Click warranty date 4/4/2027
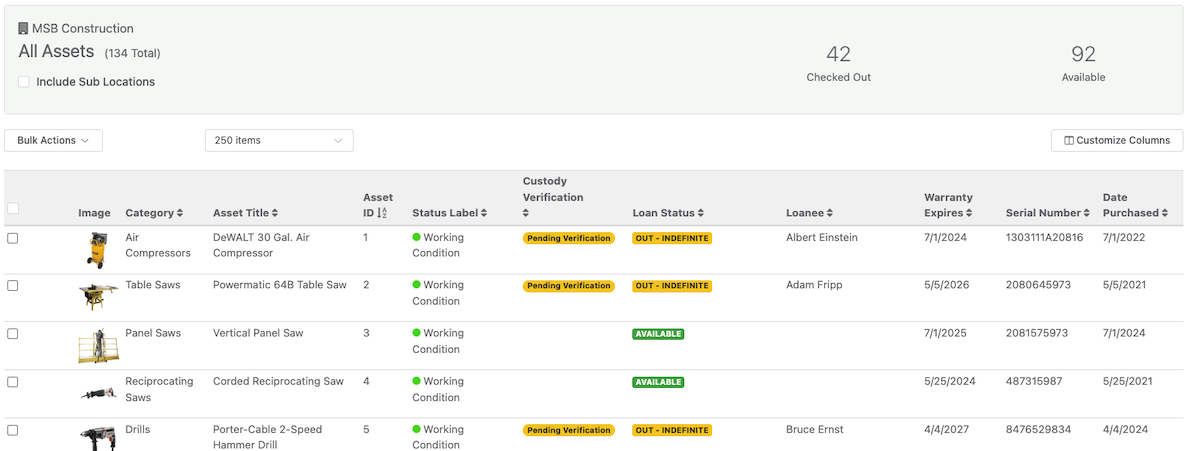 click(946, 429)
